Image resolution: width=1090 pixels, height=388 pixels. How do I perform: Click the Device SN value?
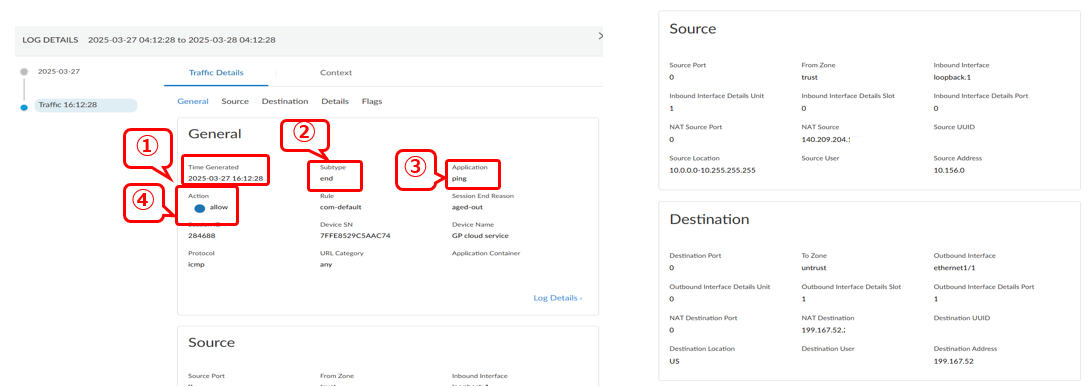(355, 235)
